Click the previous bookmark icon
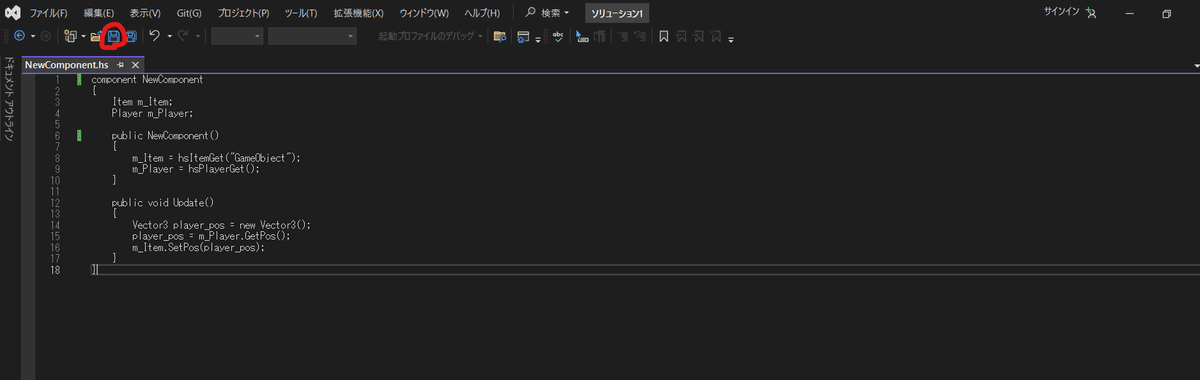Viewport: 1200px width, 380px height. click(681, 37)
